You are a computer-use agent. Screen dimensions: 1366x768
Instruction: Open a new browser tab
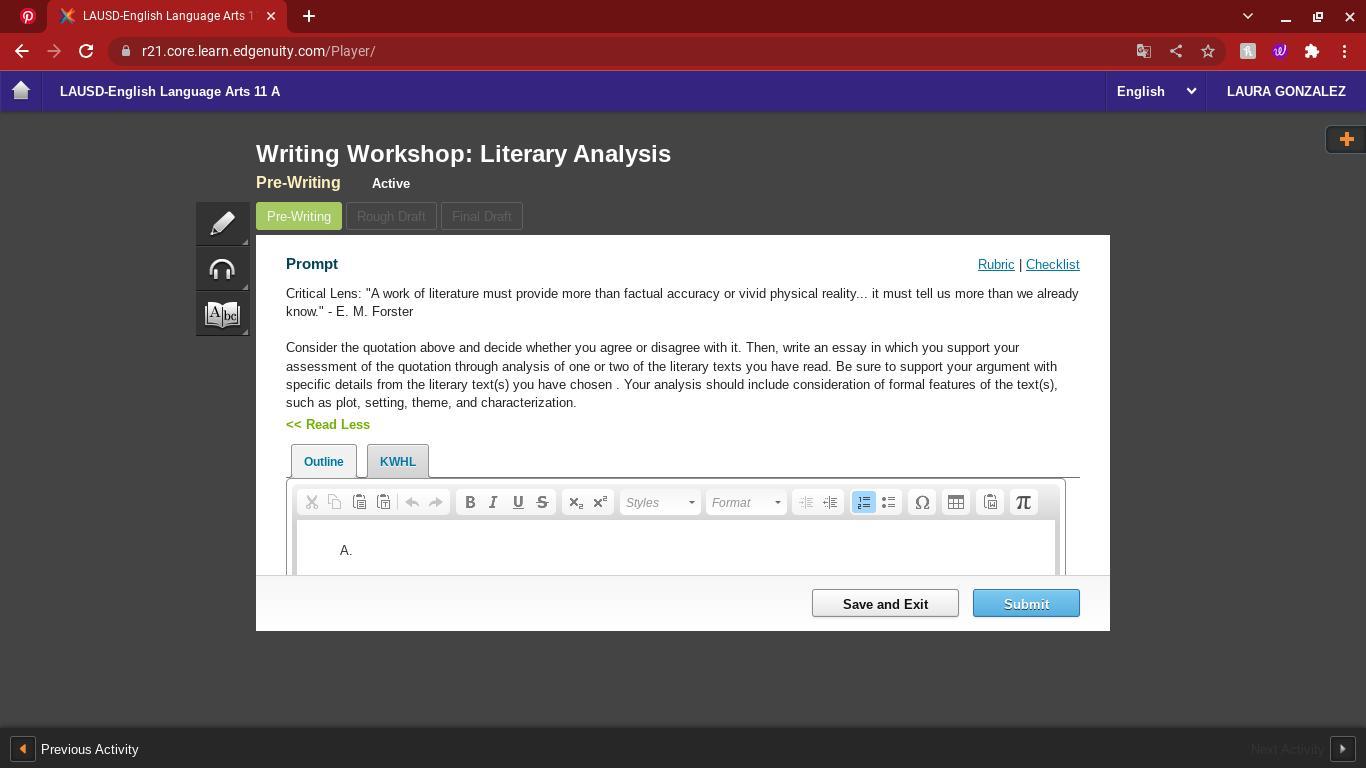pyautogui.click(x=309, y=16)
